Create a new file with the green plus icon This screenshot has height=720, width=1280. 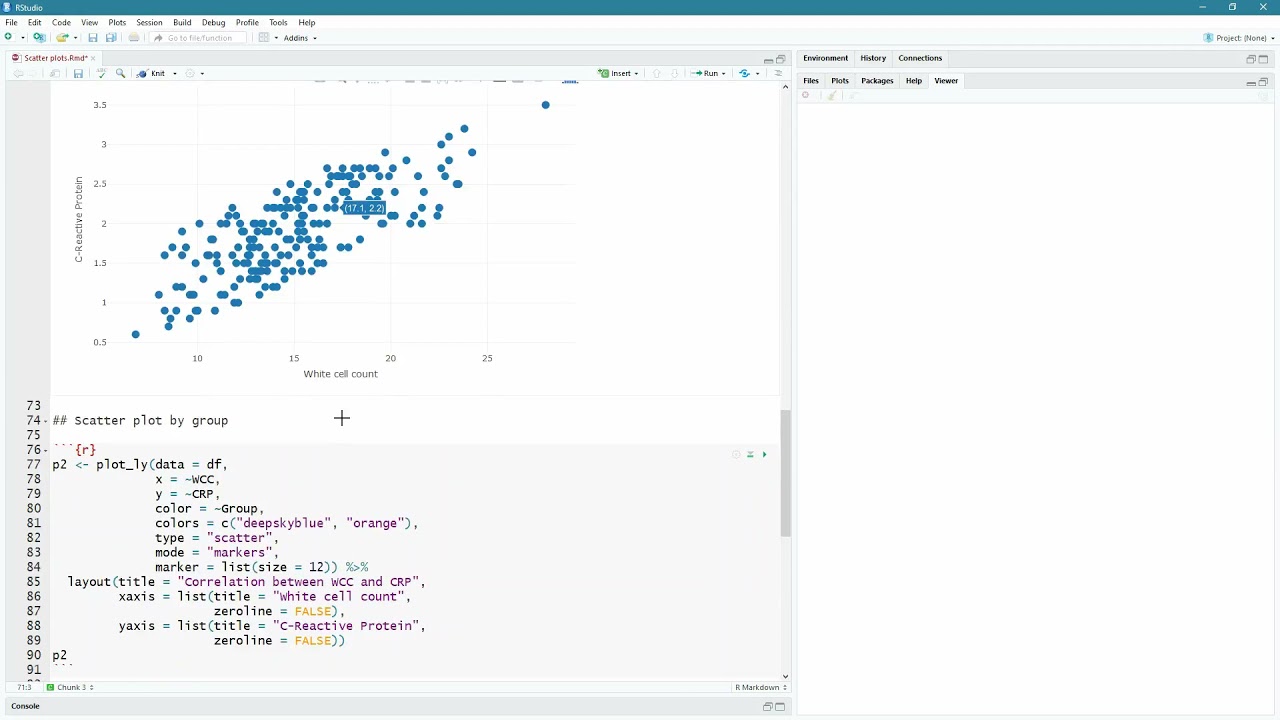point(8,38)
